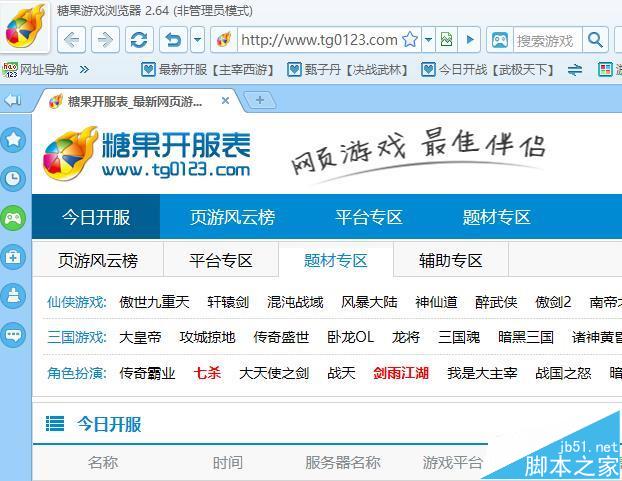The width and height of the screenshot is (622, 481).
Task: Click the green gamepad sidebar icon
Action: 13,218
